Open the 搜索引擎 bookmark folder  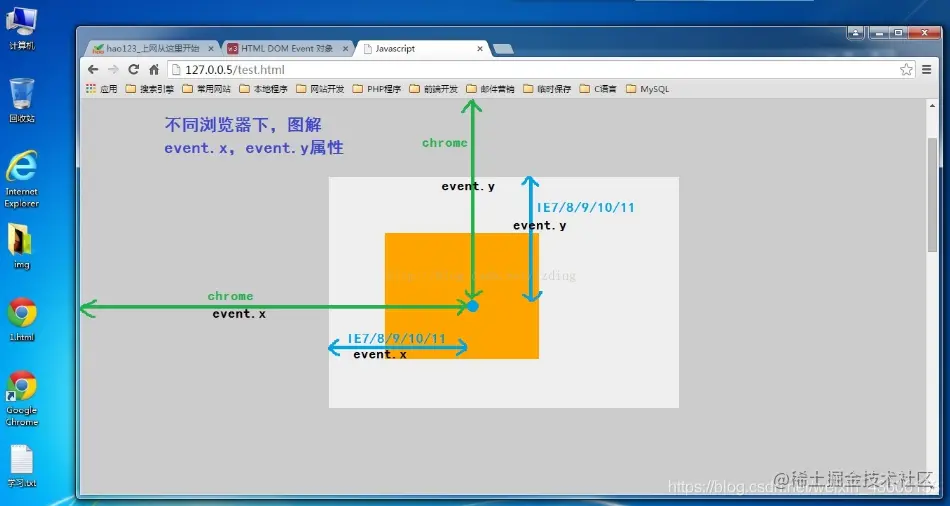coord(150,88)
